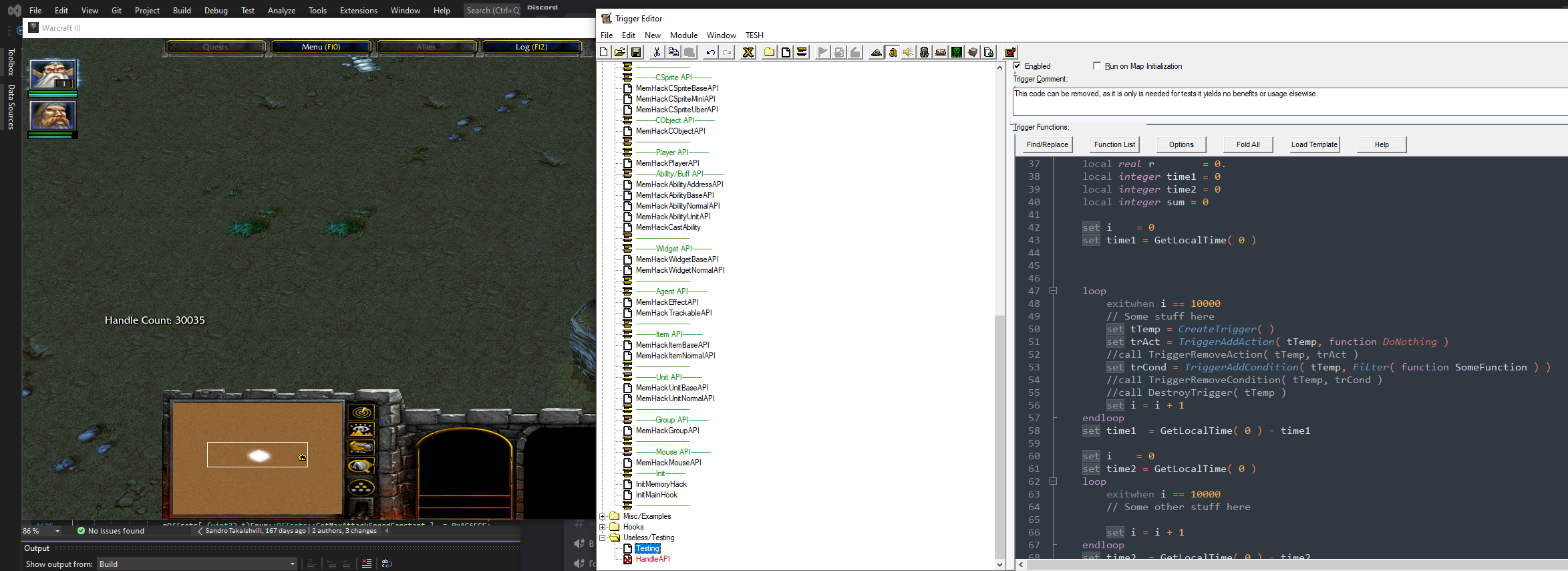Image resolution: width=1568 pixels, height=571 pixels.
Task: Click the Undo arrow icon
Action: [x=711, y=52]
